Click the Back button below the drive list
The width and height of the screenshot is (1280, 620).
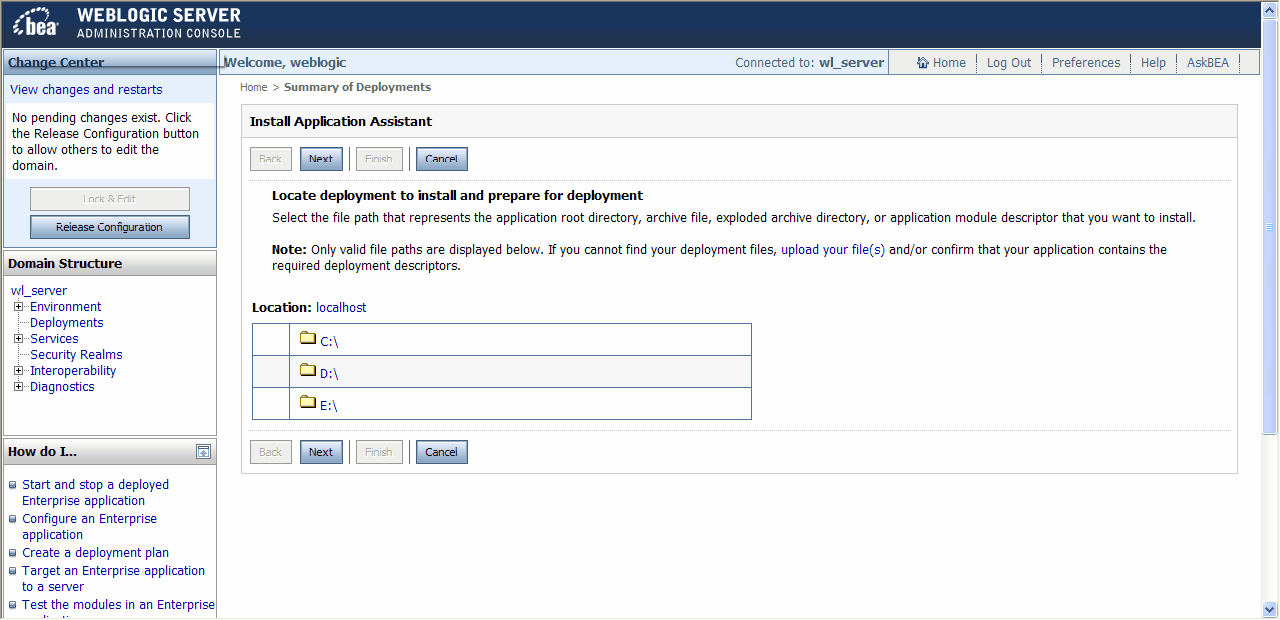[270, 452]
